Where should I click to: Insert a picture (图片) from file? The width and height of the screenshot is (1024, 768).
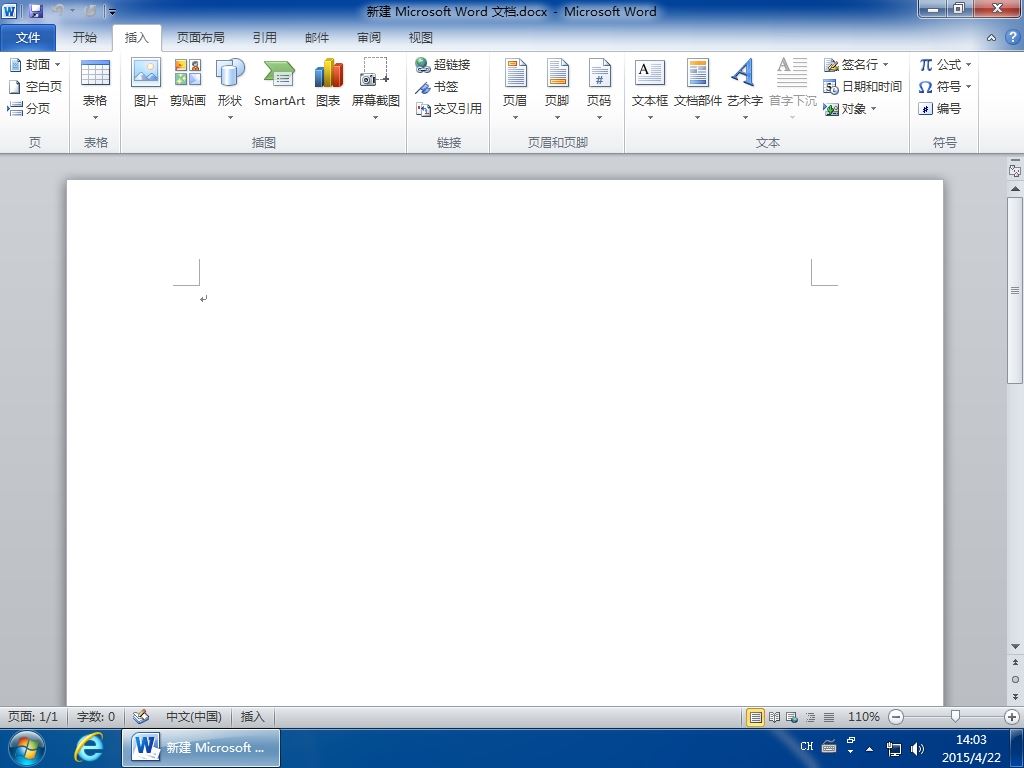tap(146, 84)
